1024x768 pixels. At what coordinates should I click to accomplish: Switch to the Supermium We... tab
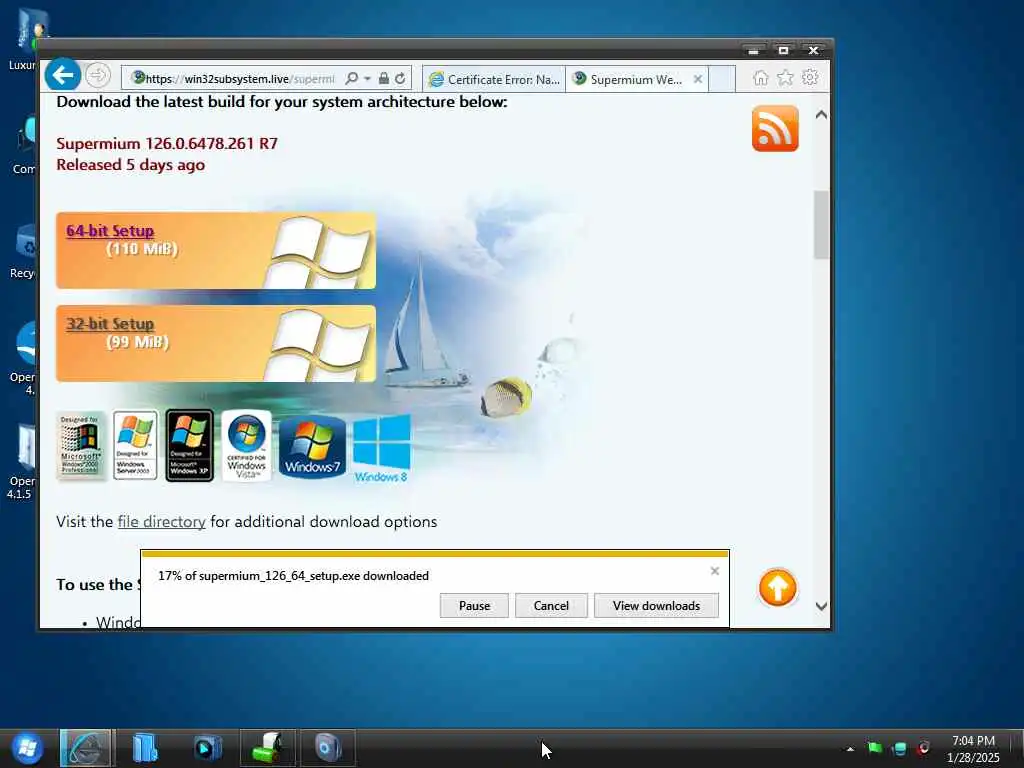[629, 79]
